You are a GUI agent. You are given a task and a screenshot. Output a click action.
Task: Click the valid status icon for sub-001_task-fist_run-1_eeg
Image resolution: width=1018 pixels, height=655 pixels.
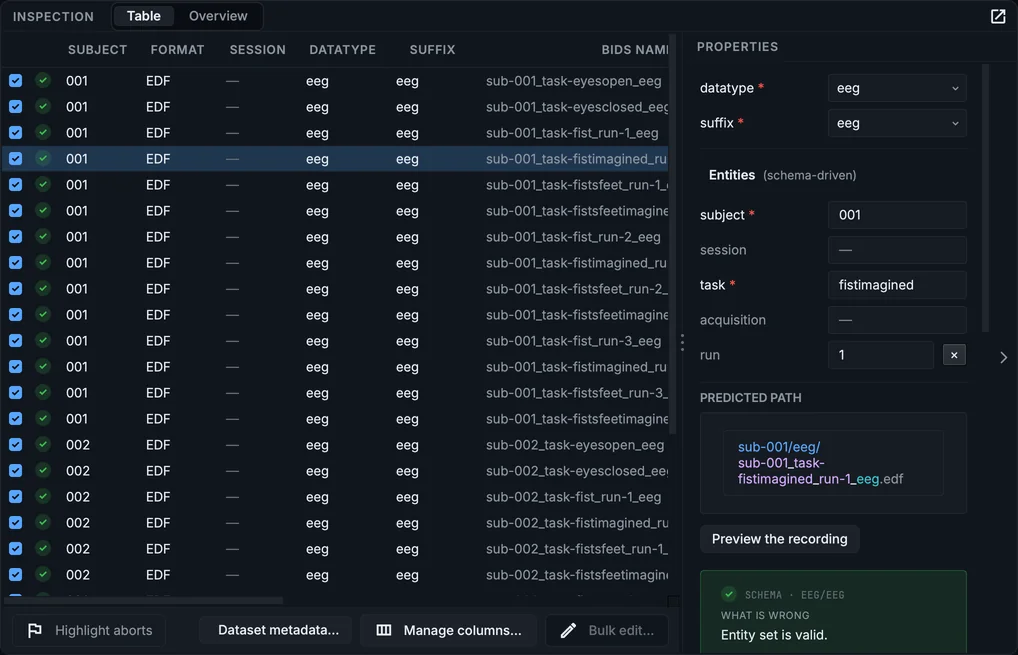click(x=43, y=132)
